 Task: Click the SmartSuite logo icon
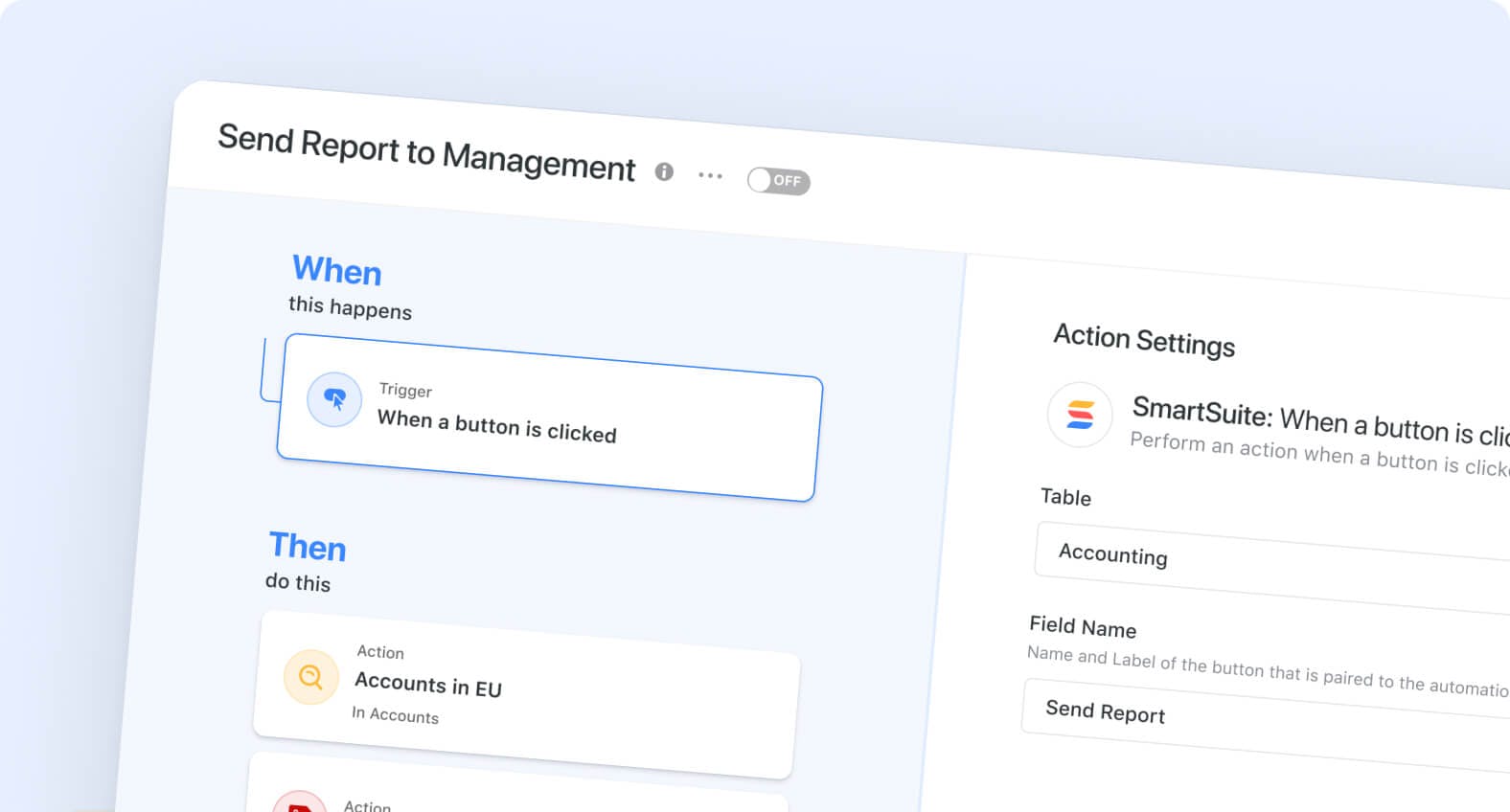click(x=1080, y=415)
